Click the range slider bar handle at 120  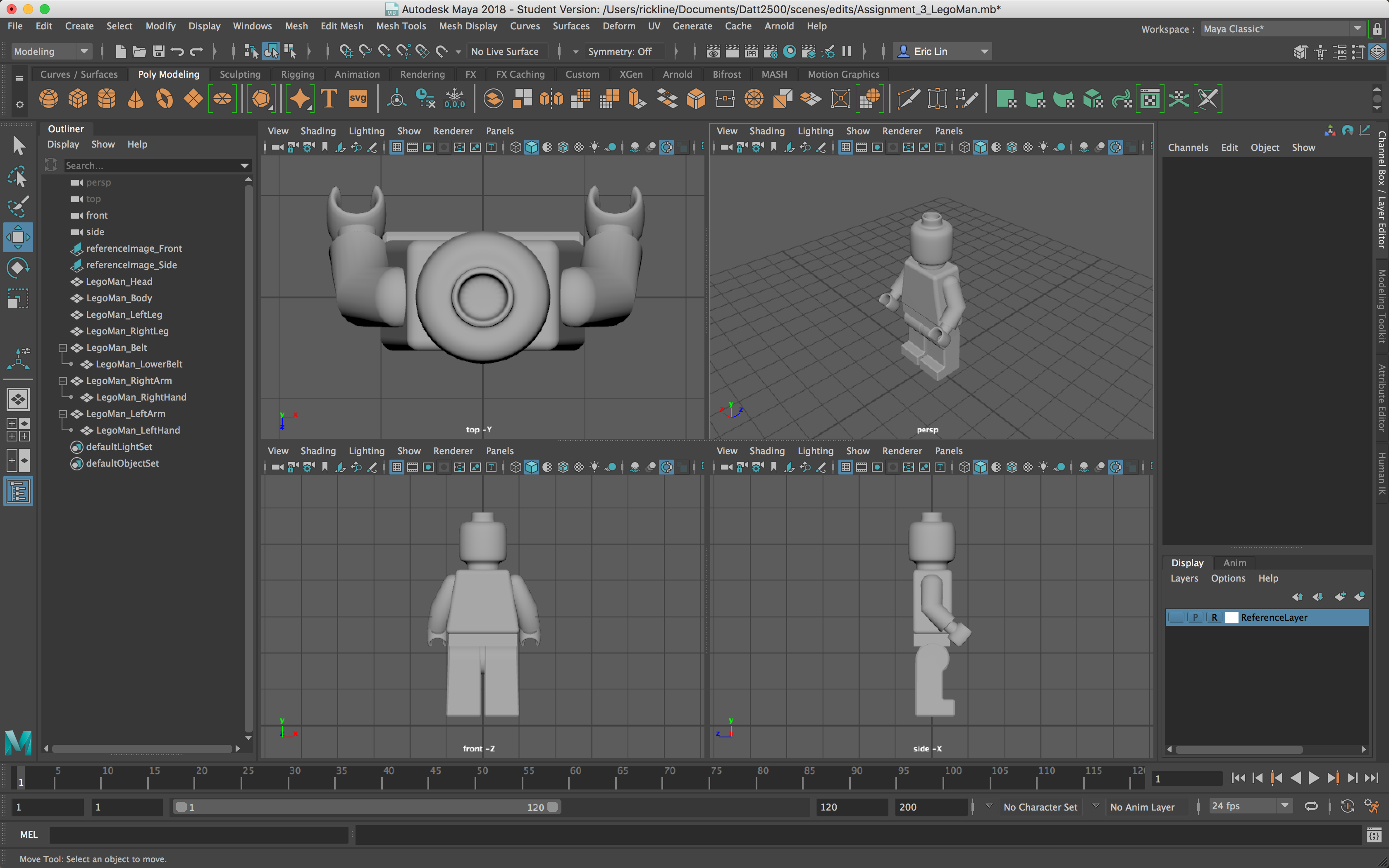point(552,806)
